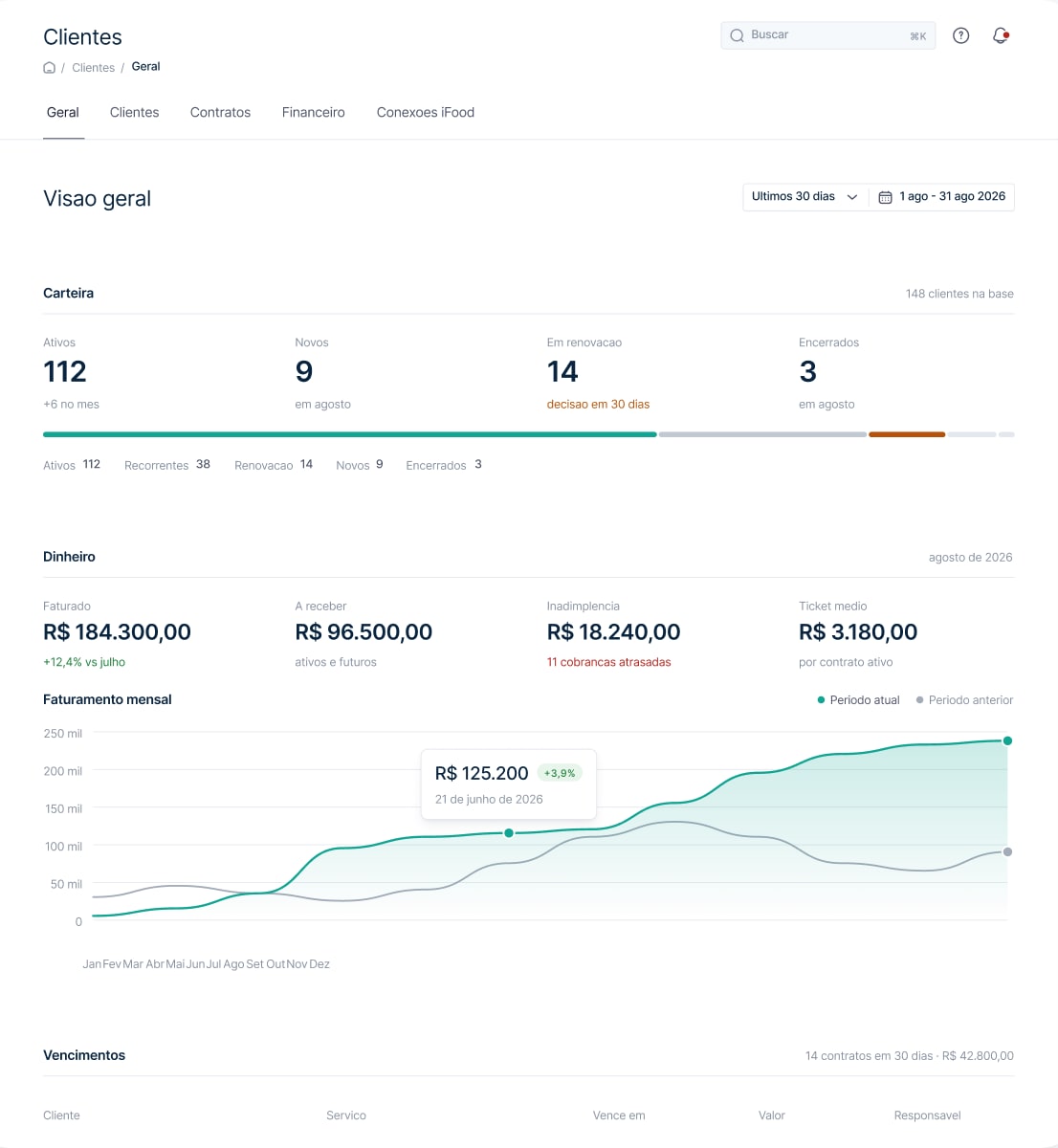Click the gray Recorrentes segment of portfolio bar
This screenshot has width=1058, height=1148.
[762, 434]
